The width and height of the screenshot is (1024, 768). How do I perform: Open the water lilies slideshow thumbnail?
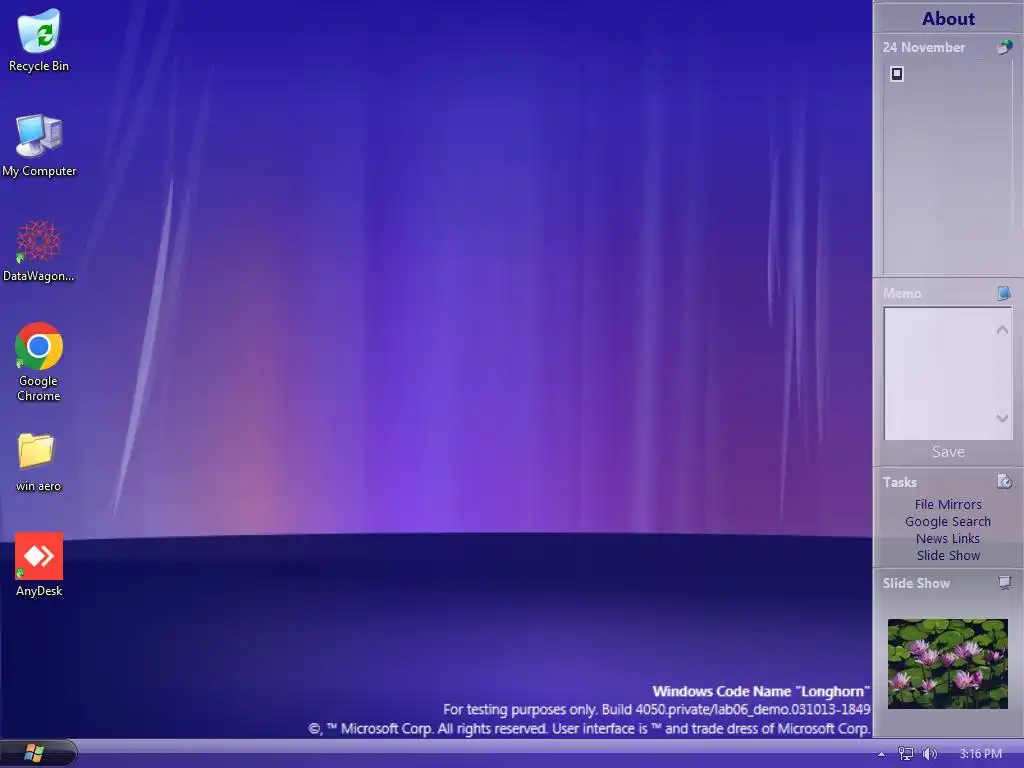tap(948, 664)
